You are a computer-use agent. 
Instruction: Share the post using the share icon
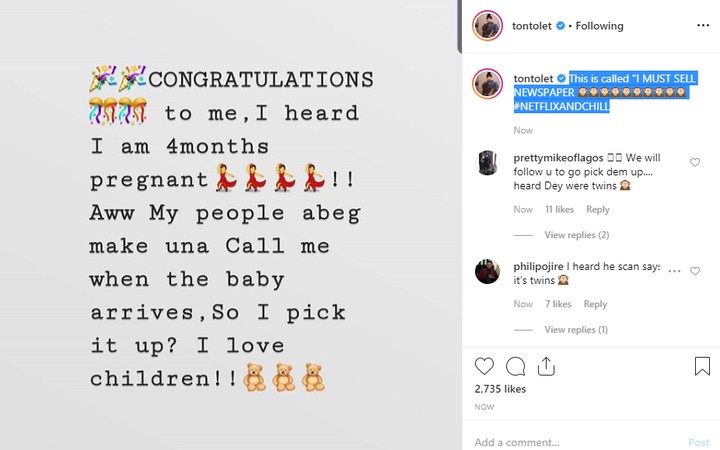click(x=548, y=366)
